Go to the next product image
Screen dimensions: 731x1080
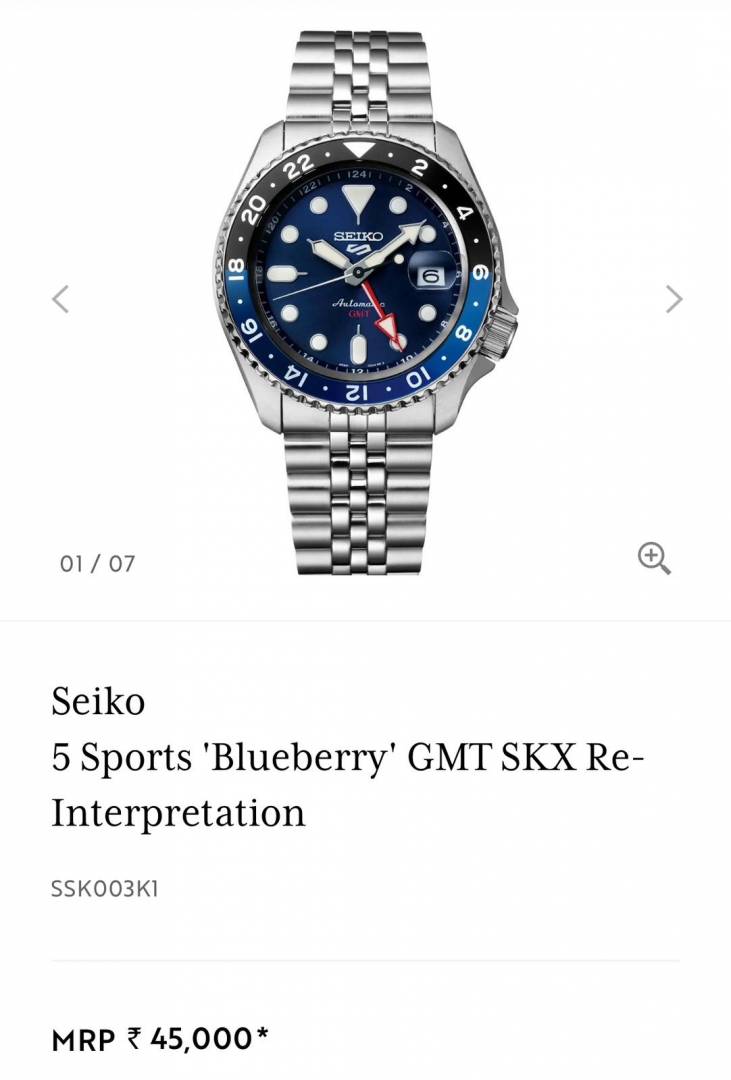click(674, 298)
